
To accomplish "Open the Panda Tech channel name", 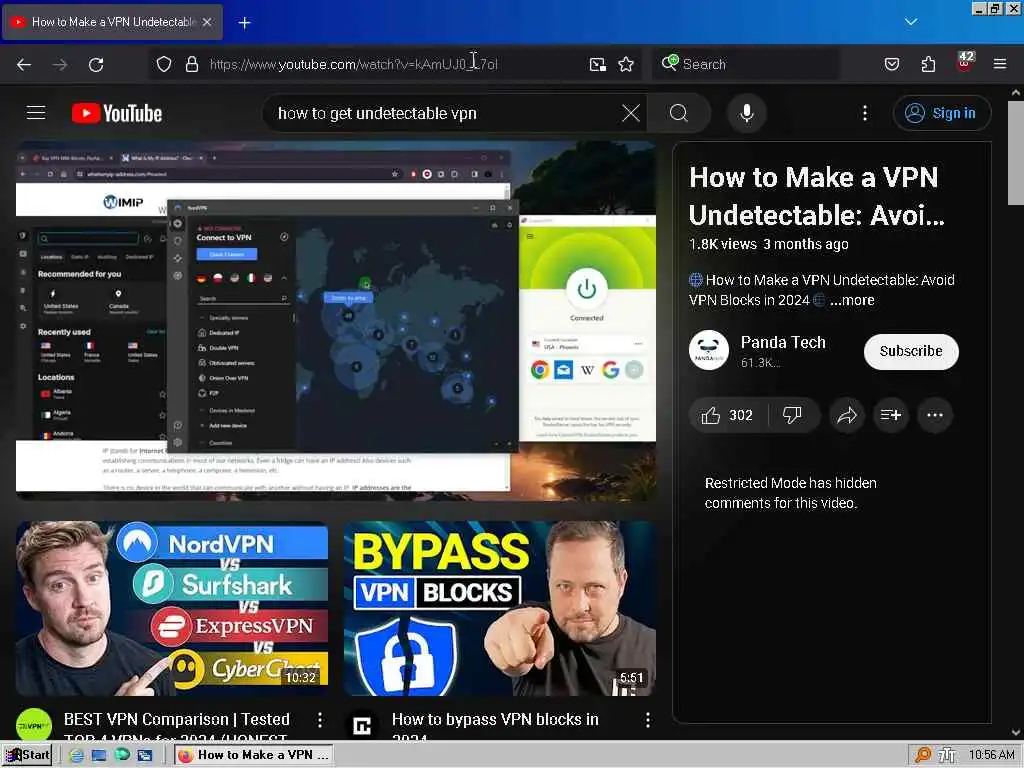I will click(x=782, y=342).
